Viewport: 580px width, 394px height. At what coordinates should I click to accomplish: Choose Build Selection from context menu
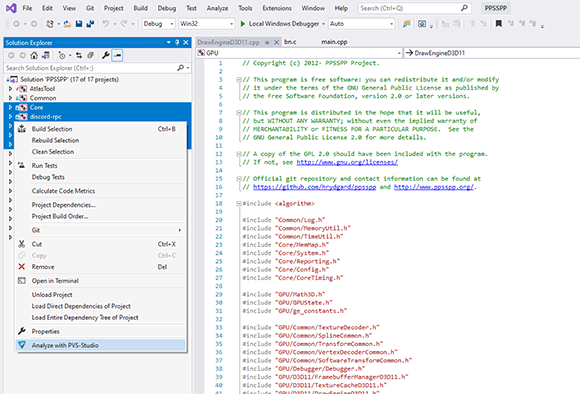pos(100,129)
